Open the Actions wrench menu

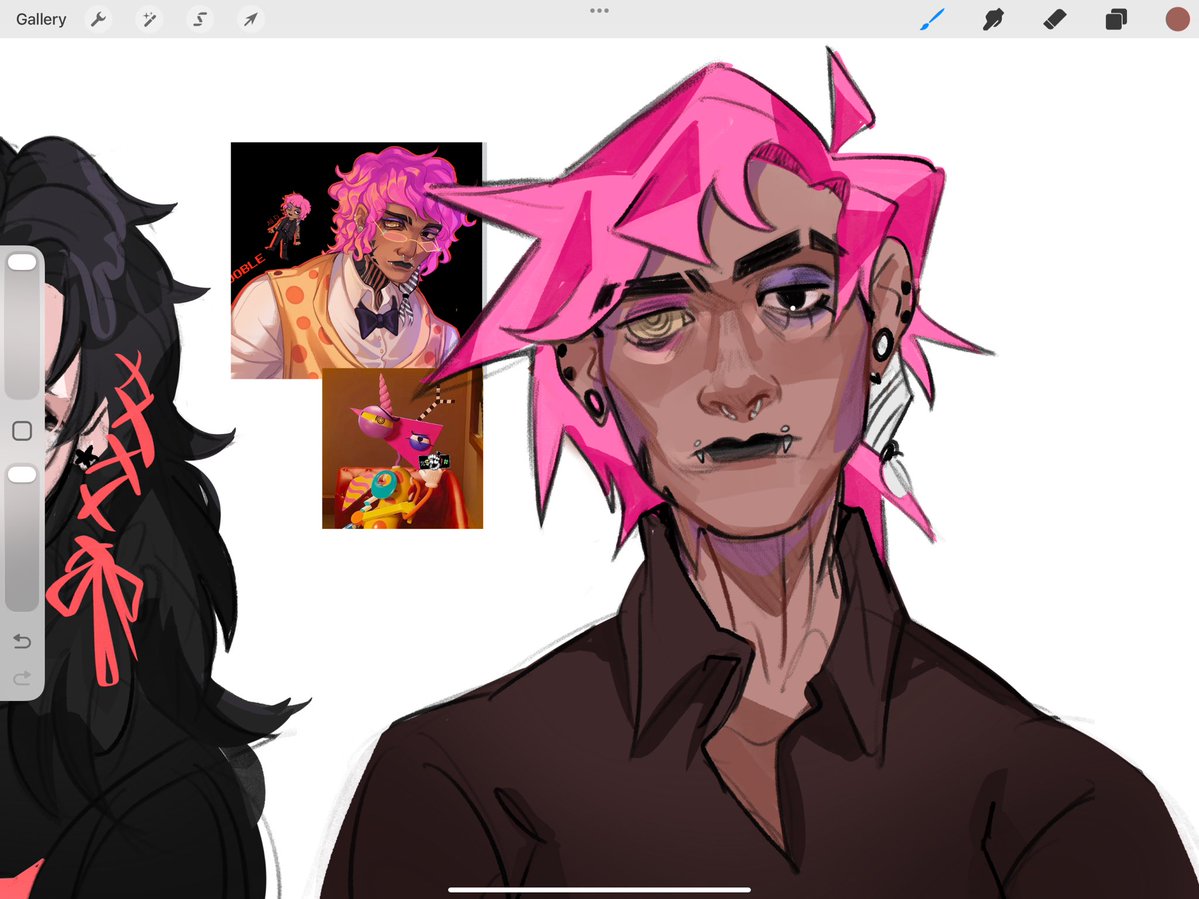pos(98,18)
